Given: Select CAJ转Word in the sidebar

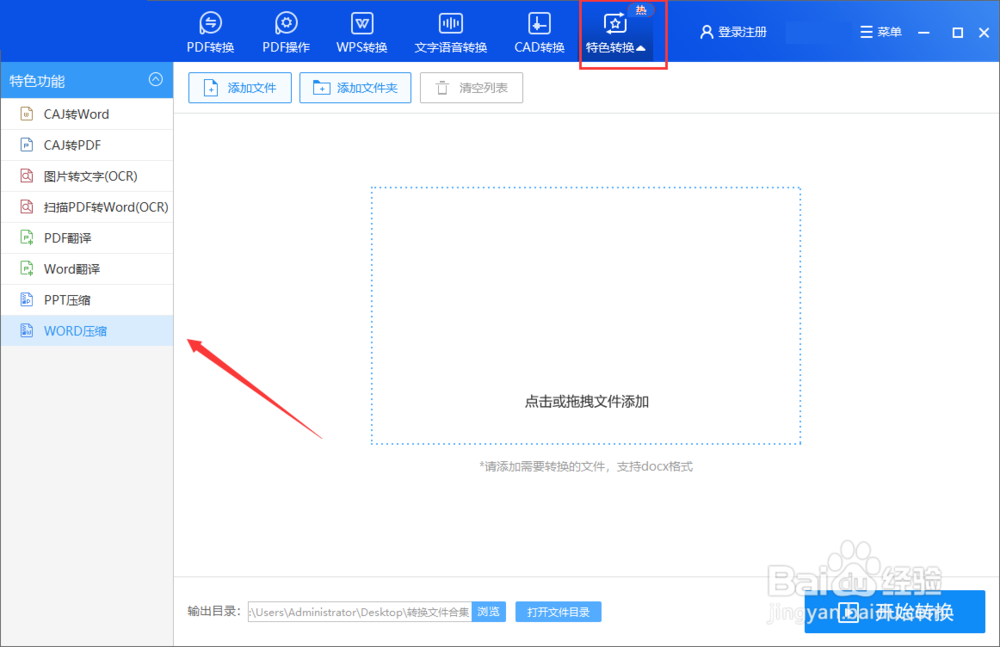Looking at the screenshot, I should [x=75, y=113].
